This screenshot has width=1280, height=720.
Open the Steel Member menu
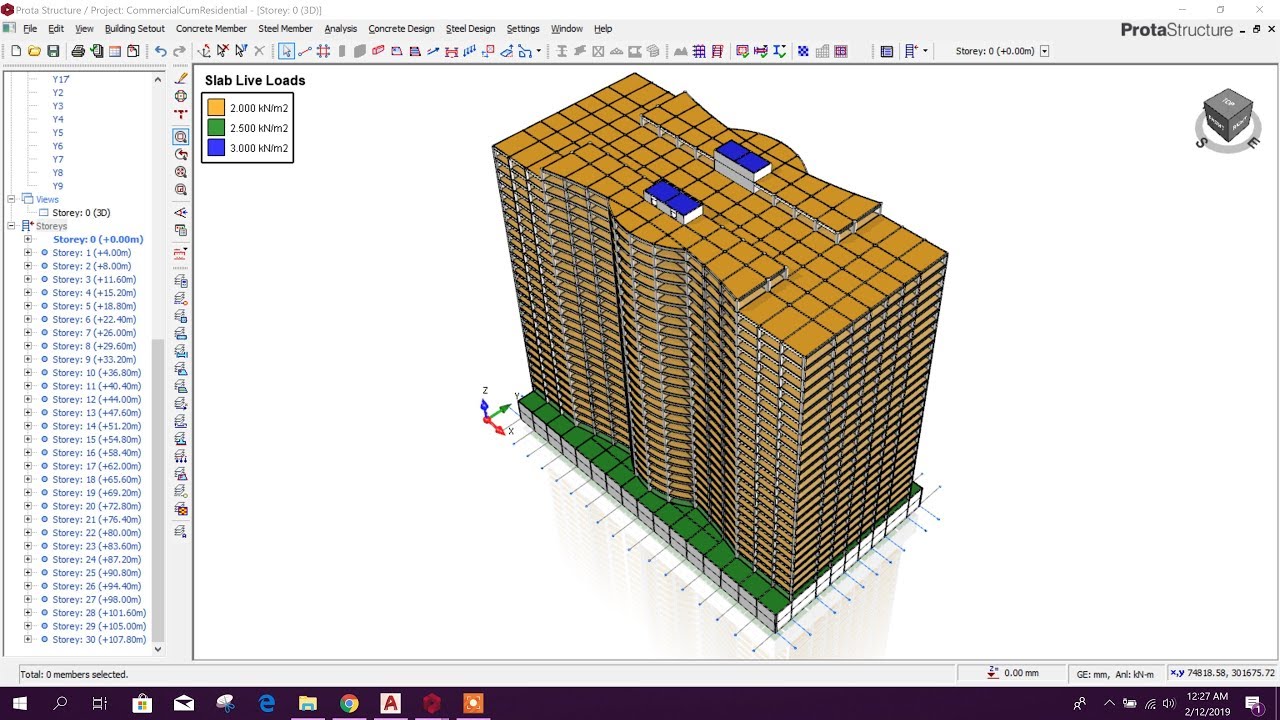285,28
